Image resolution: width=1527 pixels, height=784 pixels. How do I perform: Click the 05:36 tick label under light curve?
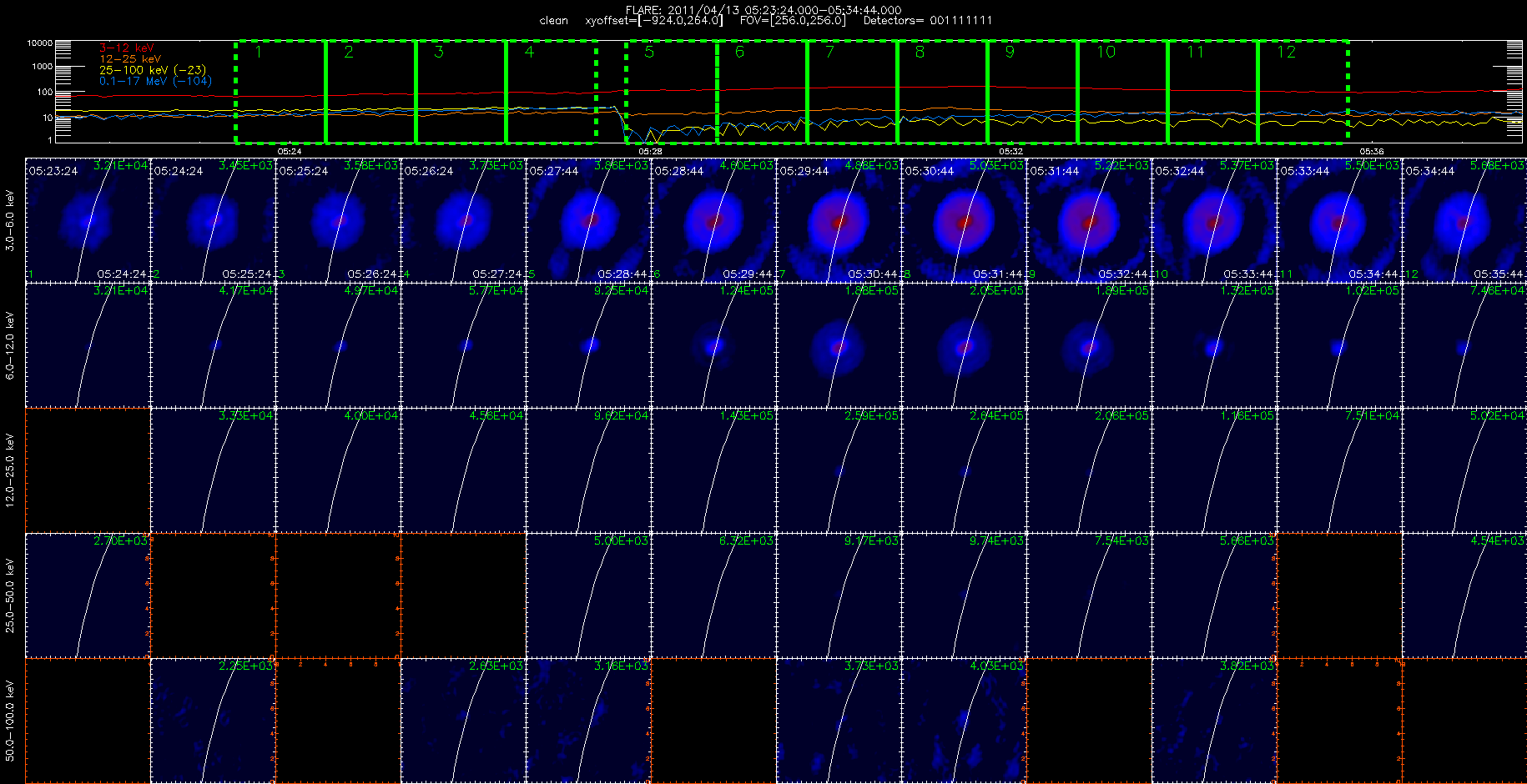[1372, 152]
